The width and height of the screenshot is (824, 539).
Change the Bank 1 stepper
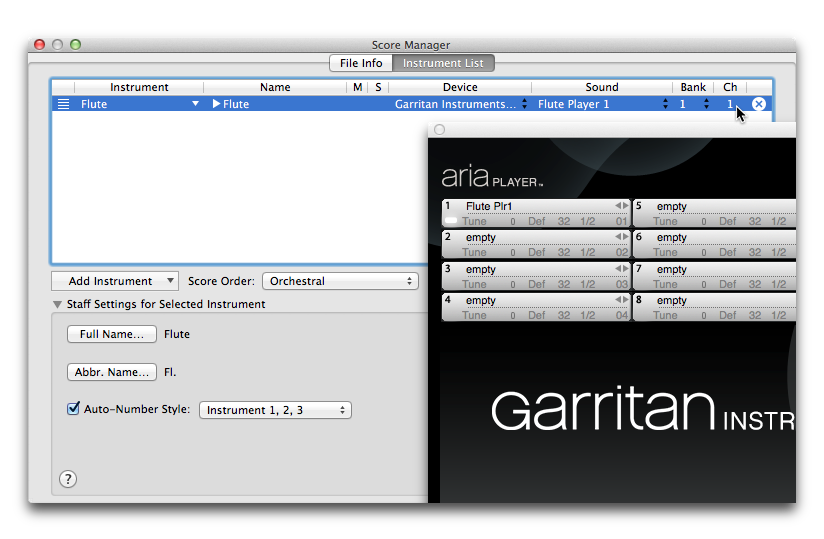(706, 104)
